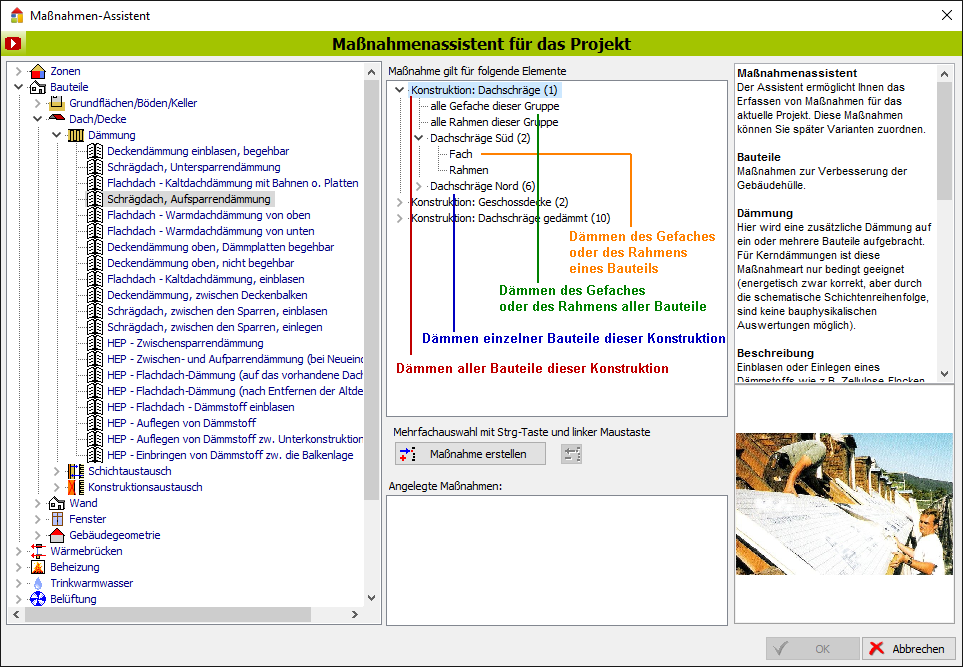963x667 pixels.
Task: Click the Bauteile building icon
Action: point(38,87)
